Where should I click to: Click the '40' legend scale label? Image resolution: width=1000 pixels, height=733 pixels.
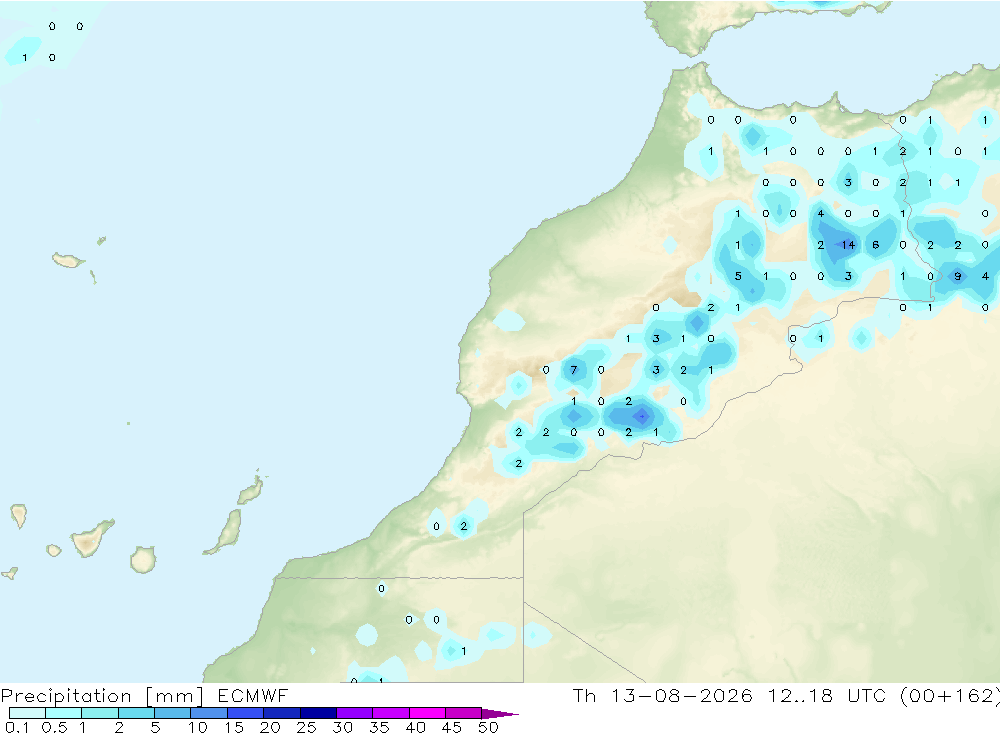point(416,727)
